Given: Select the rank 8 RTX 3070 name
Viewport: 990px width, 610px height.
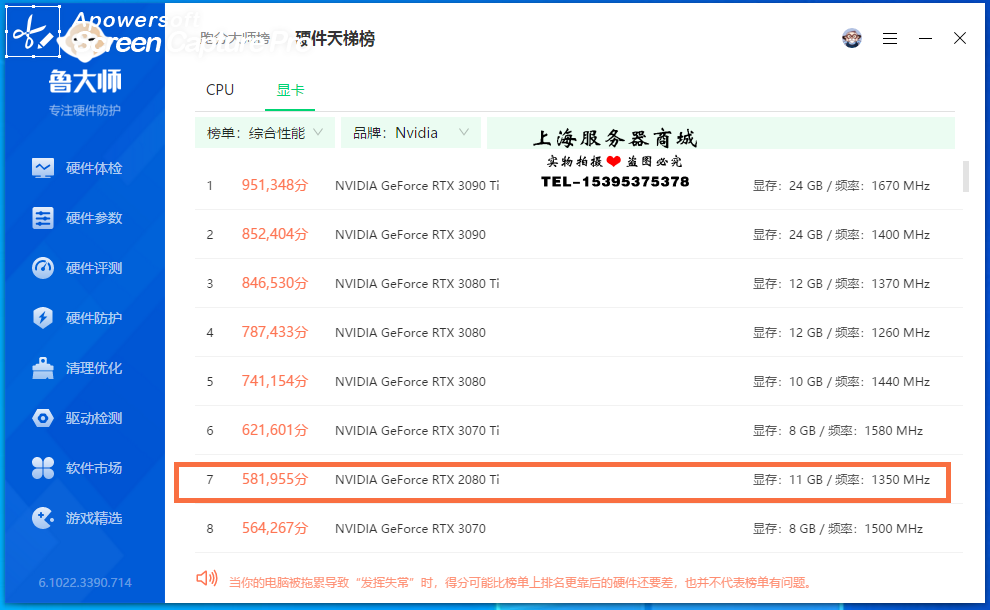Looking at the screenshot, I should pos(410,529).
